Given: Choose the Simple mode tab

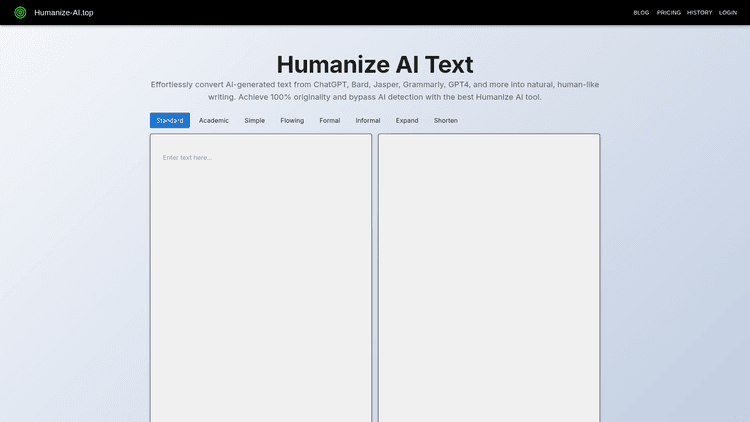Looking at the screenshot, I should (x=254, y=121).
